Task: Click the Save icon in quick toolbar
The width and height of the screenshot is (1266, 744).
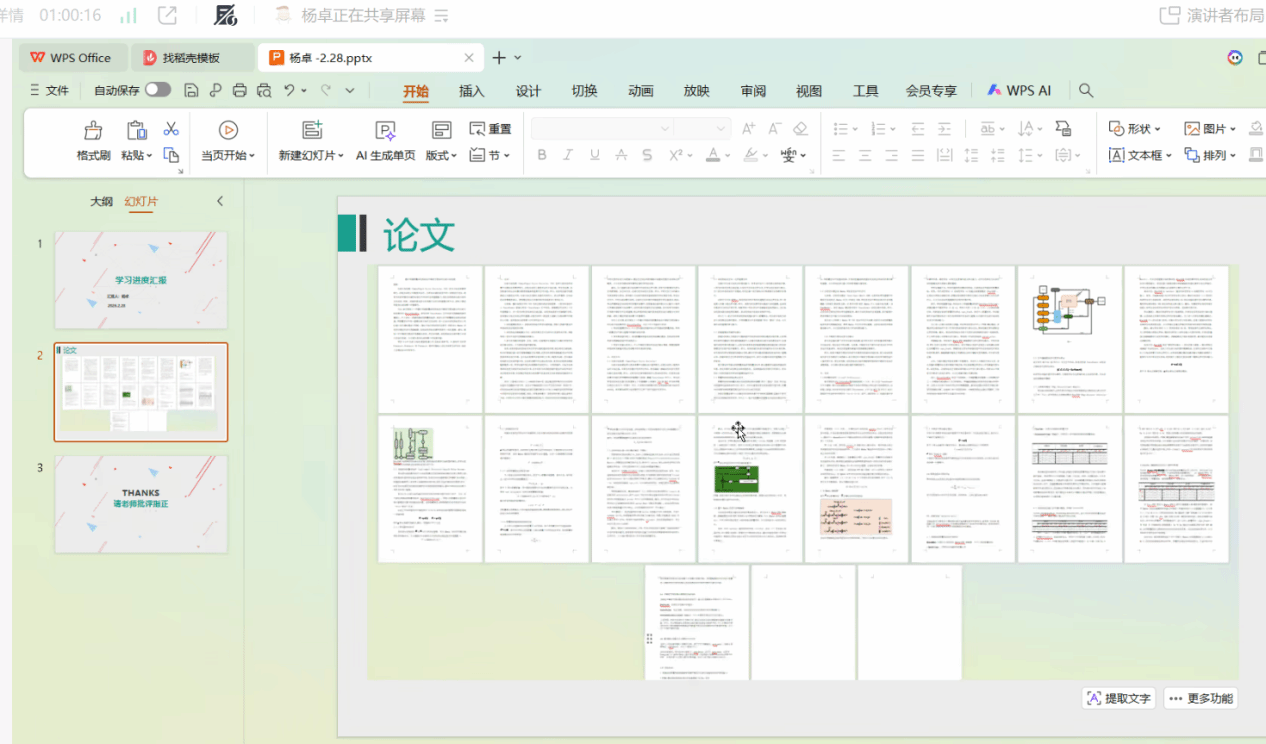Action: (192, 90)
